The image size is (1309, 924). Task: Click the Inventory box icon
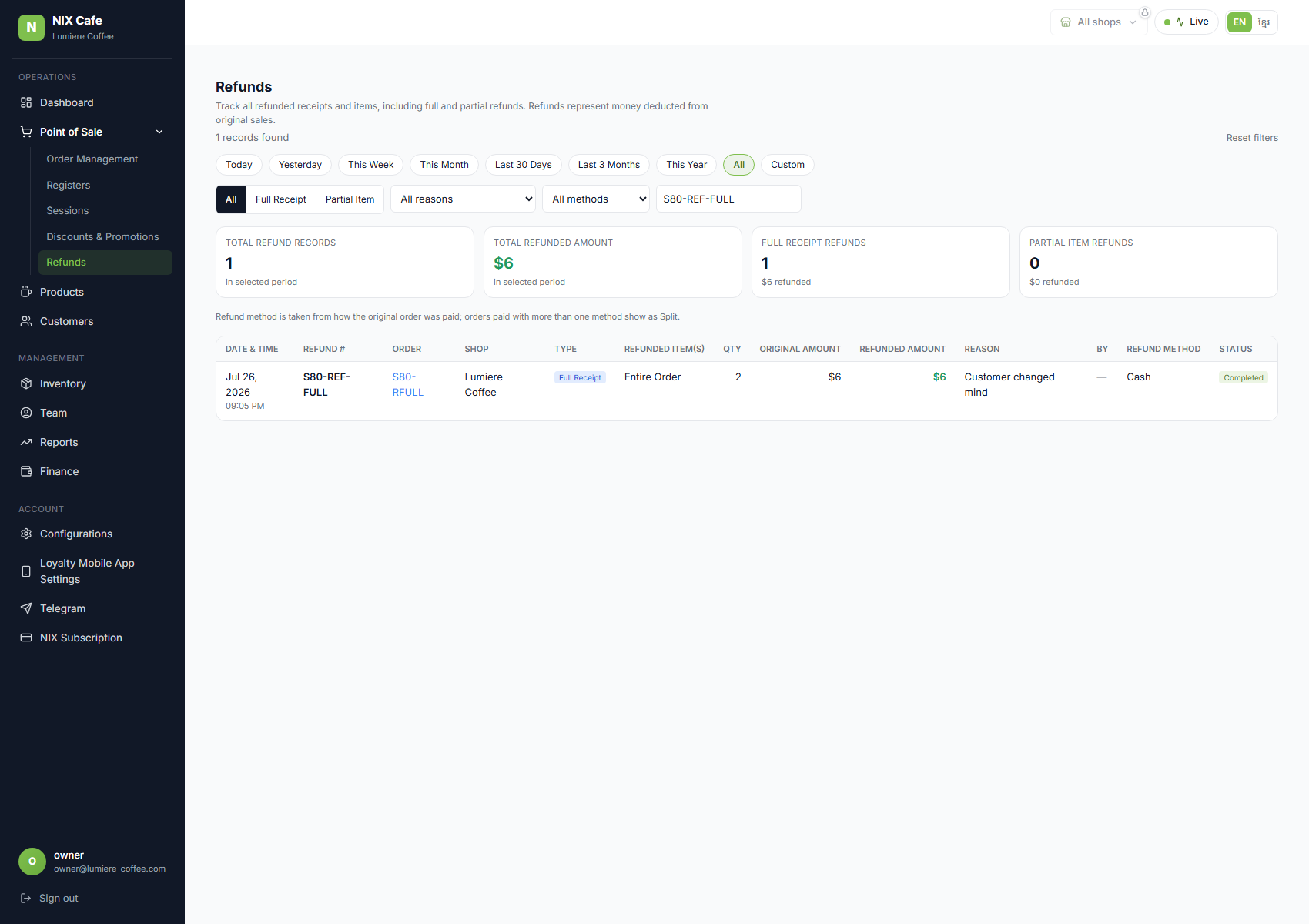(26, 383)
